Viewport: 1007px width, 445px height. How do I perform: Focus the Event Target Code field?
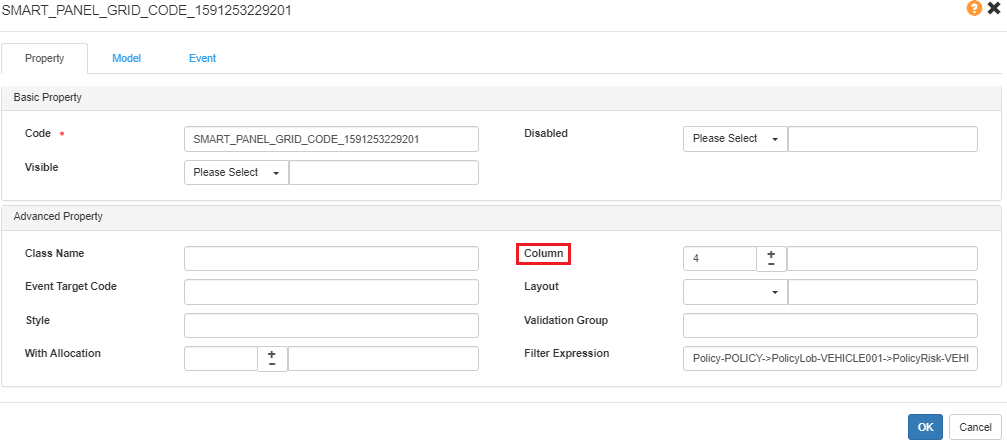tap(331, 292)
